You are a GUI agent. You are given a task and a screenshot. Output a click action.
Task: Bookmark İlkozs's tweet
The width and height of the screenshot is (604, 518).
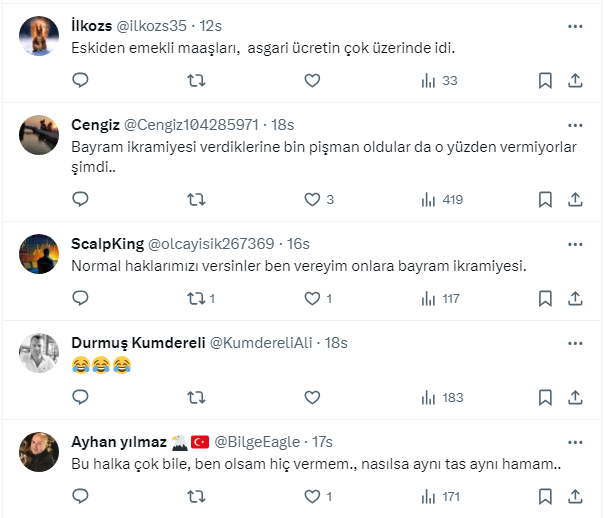[545, 81]
